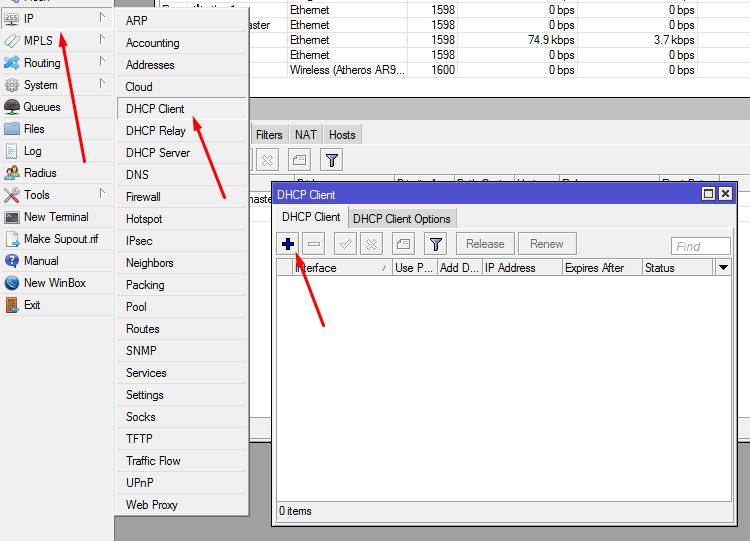Expand the column selector dropdown arrow

pyautogui.click(x=724, y=268)
